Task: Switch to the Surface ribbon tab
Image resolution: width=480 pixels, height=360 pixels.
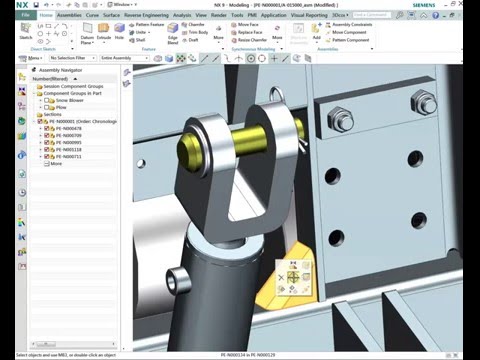Action: (111, 15)
